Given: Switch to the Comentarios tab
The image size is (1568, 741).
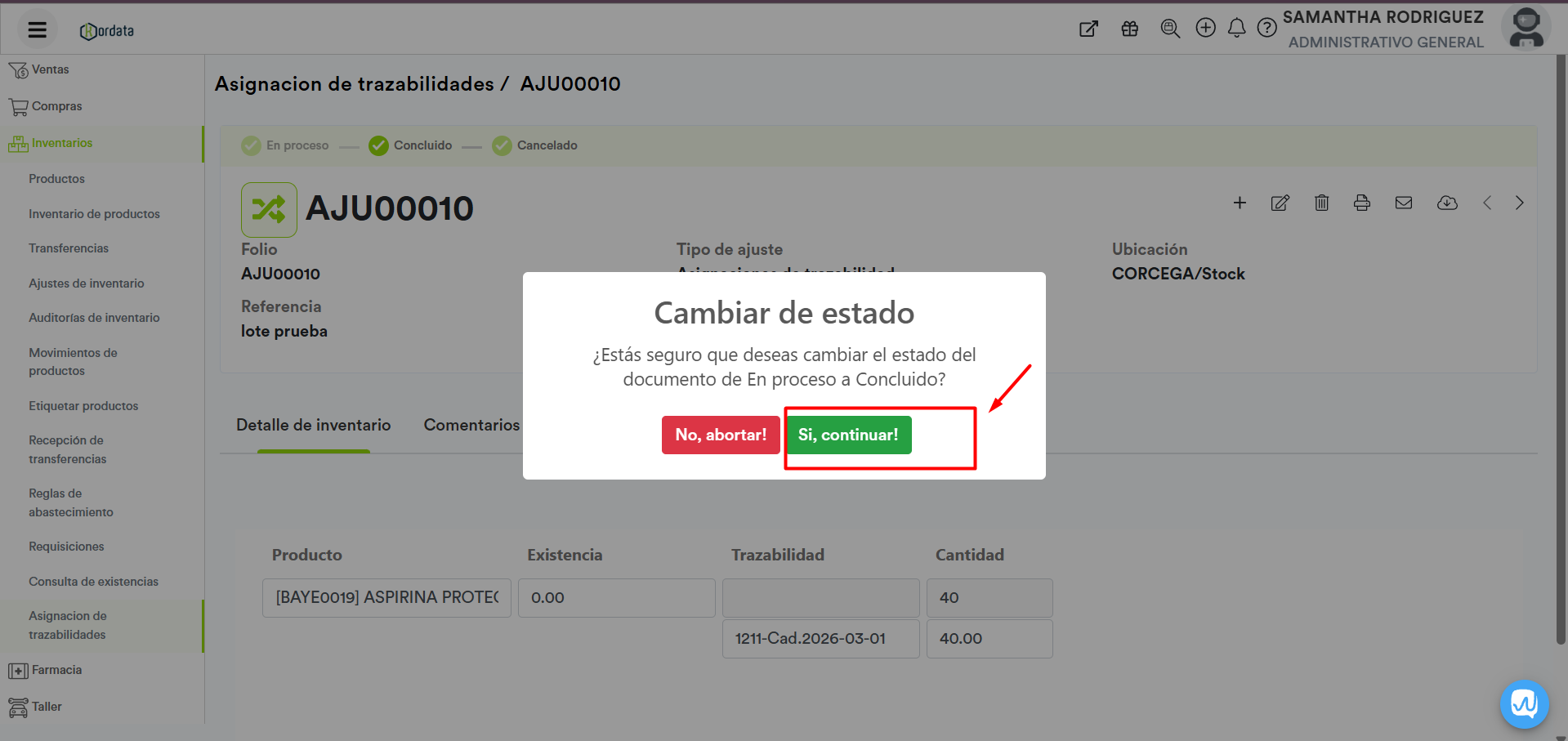Looking at the screenshot, I should (471, 425).
